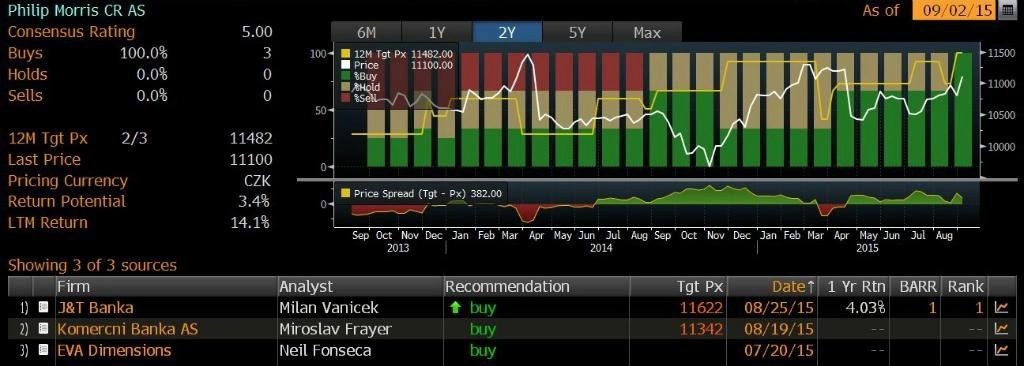Screen dimensions: 1024x366
Task: Click the Last Price value 11100
Action: click(251, 159)
